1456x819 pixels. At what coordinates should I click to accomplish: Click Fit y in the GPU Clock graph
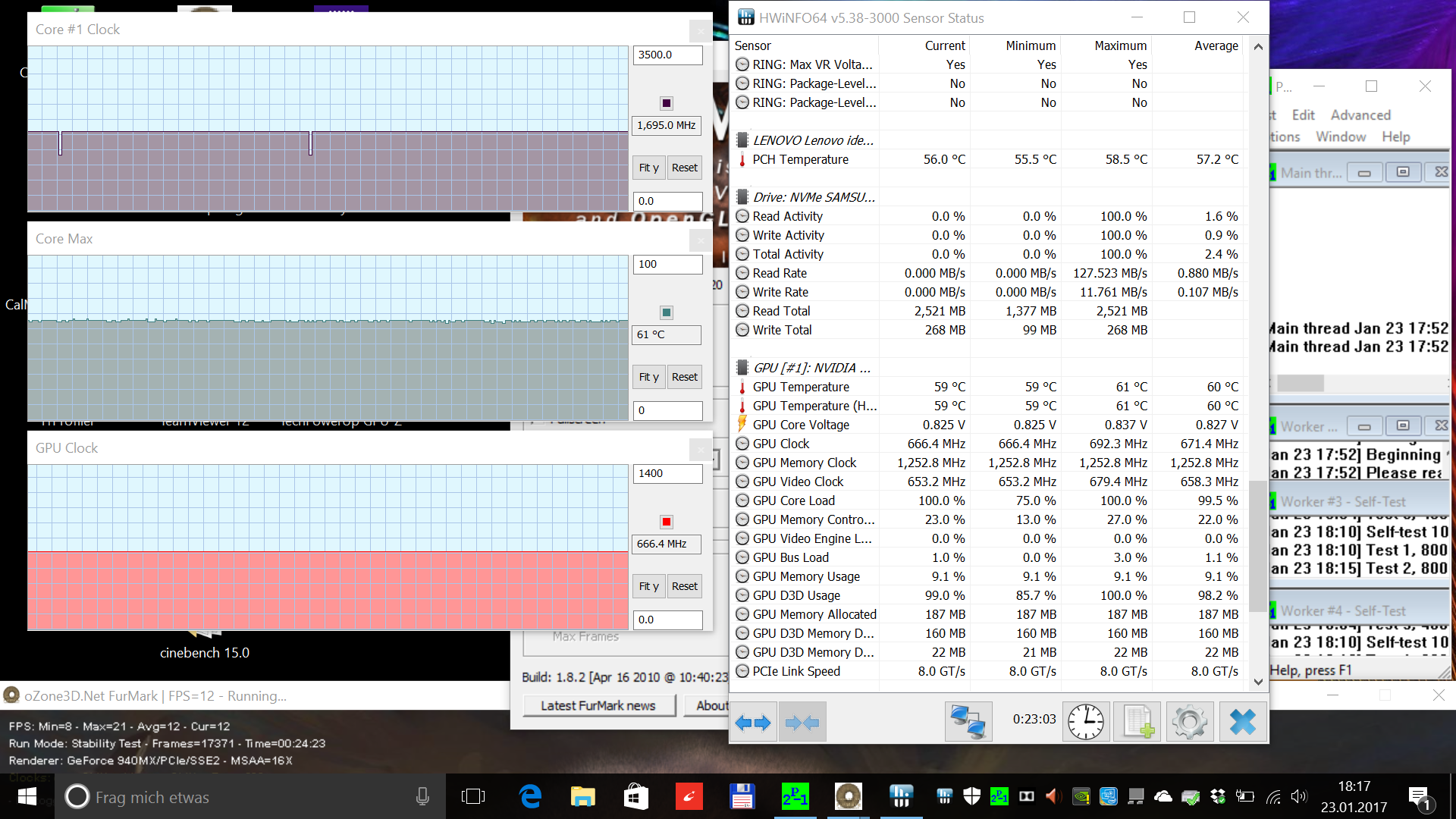648,586
